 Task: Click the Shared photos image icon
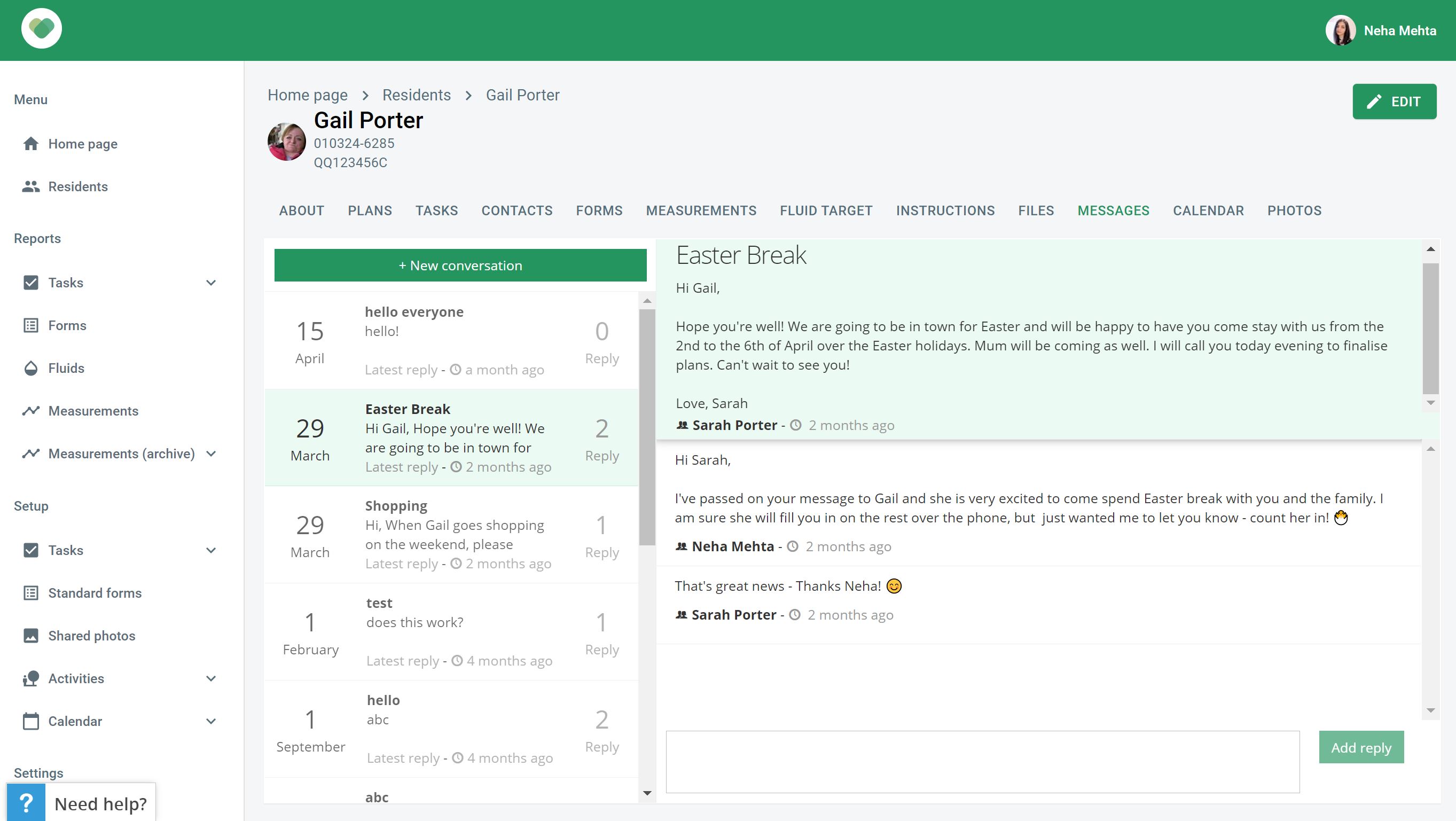(x=30, y=636)
